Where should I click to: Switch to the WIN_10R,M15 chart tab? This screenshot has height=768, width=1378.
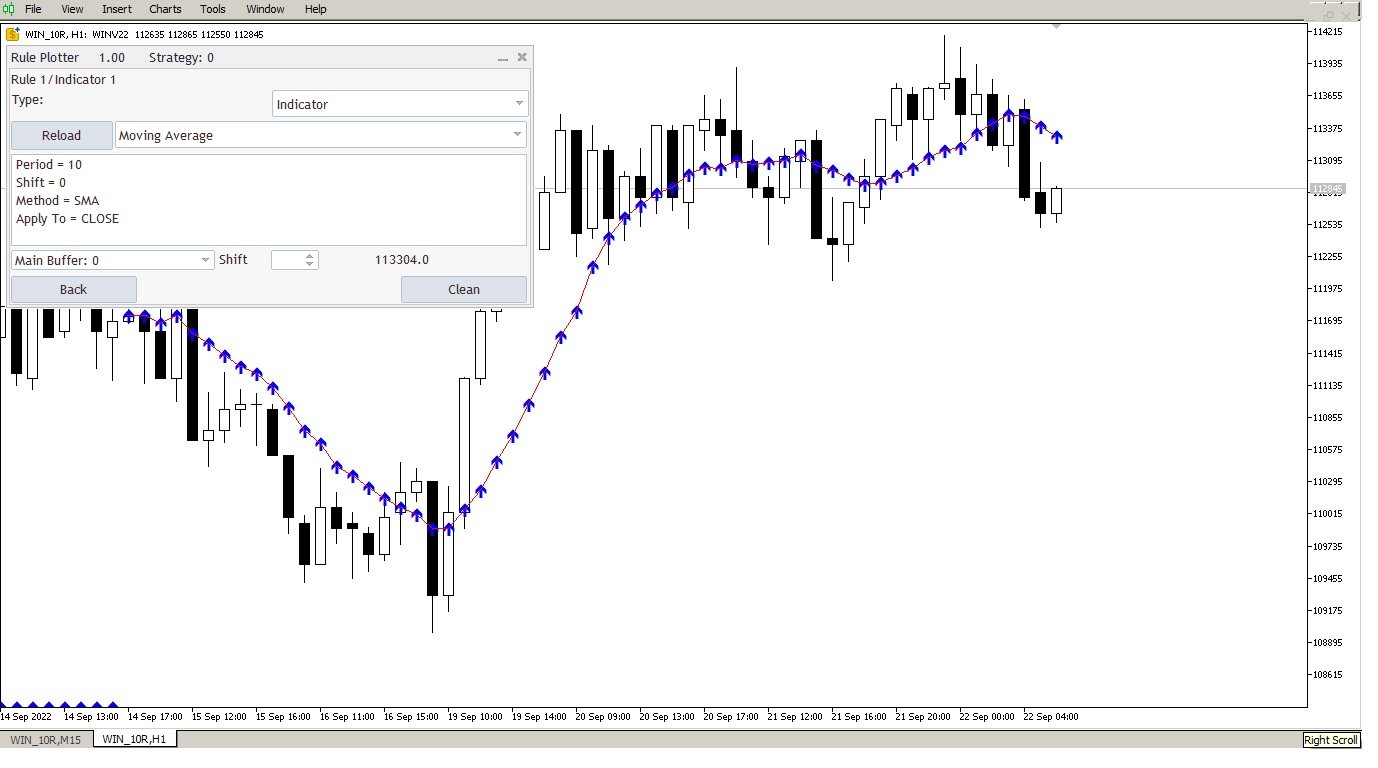pos(45,739)
